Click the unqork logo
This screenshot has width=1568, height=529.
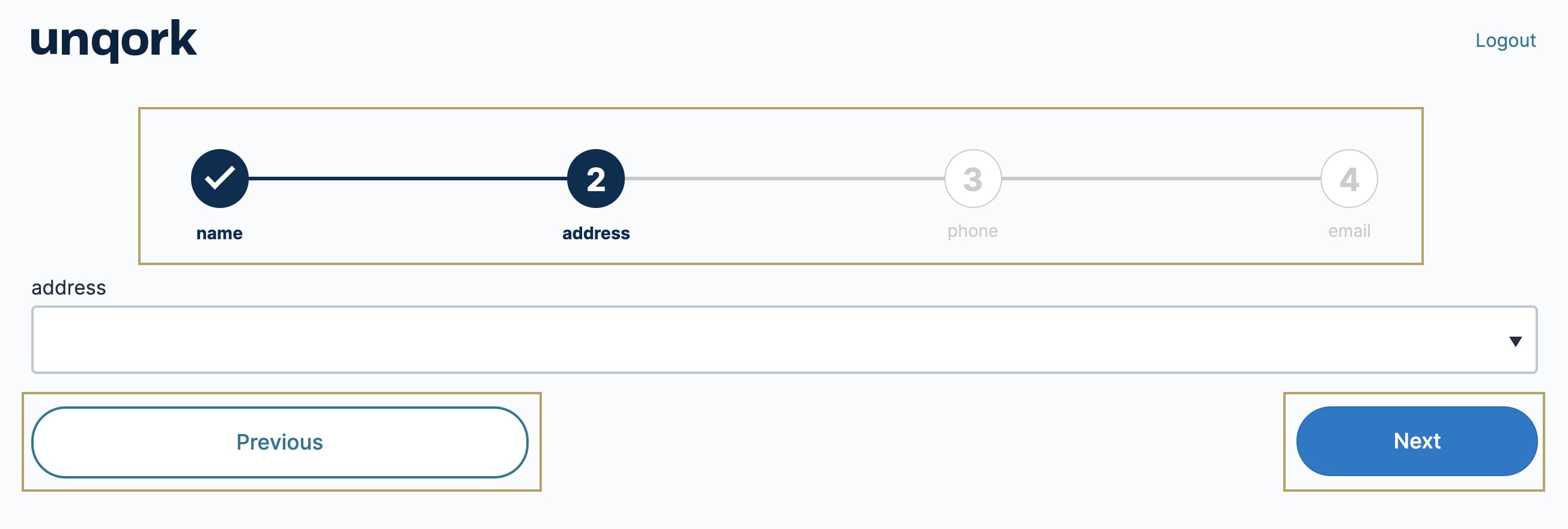(x=113, y=40)
